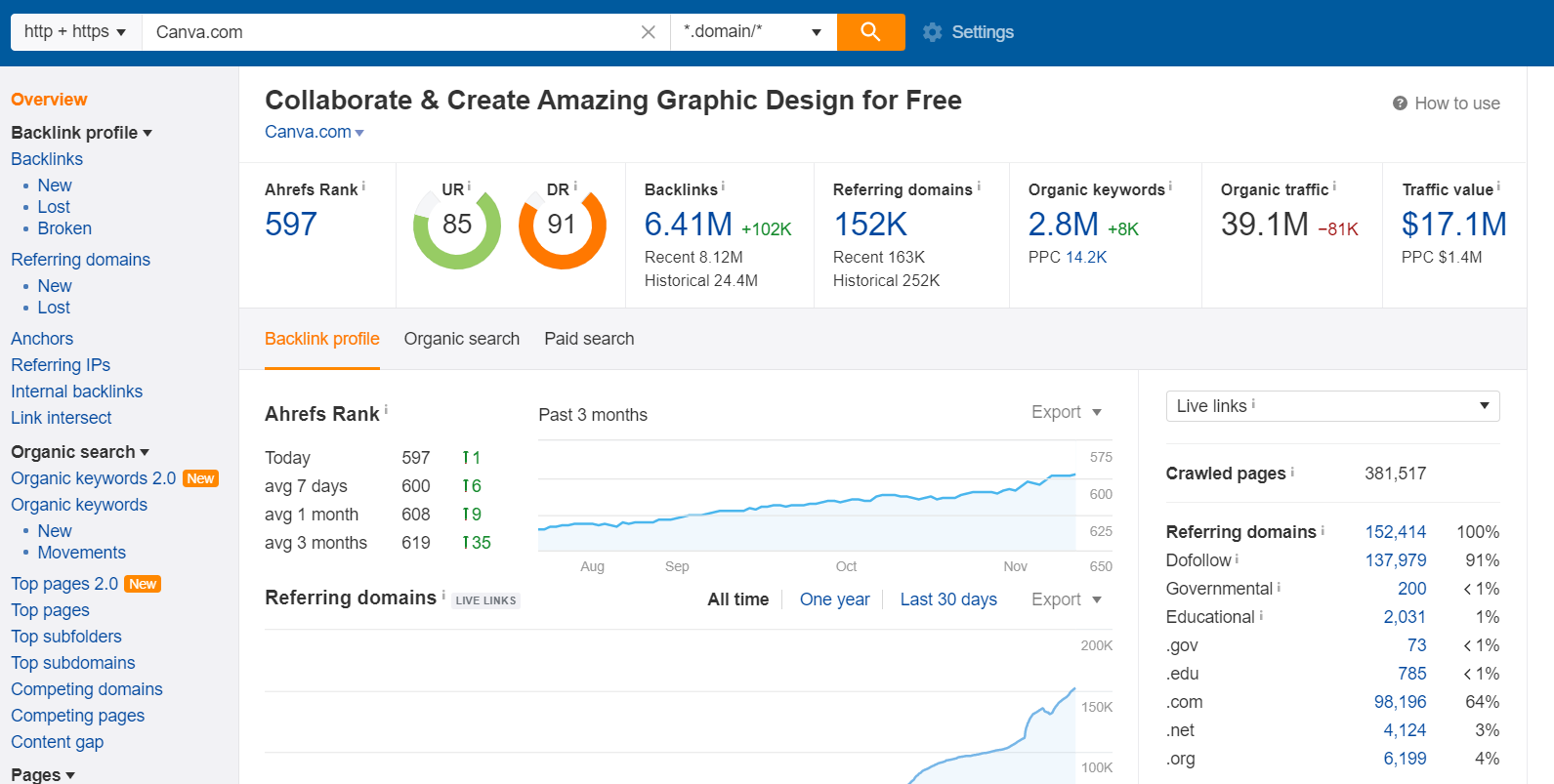Switch Referring domains chart to Last 30 days
The image size is (1554, 784).
[947, 599]
